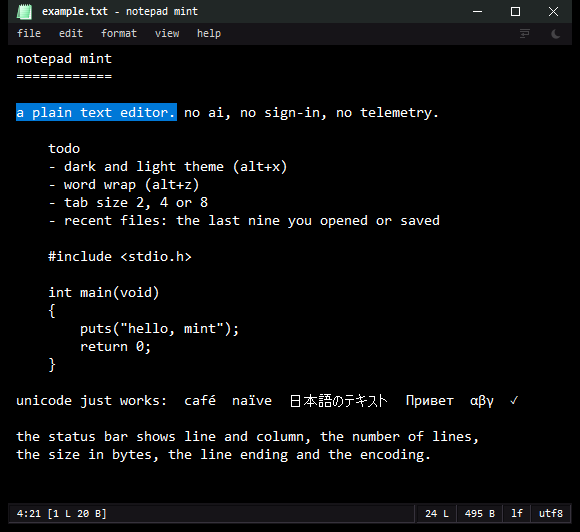Viewport: 580px width, 532px height.
Task: Click the highlighted text 'a plain text editor.'
Action: coord(96,112)
